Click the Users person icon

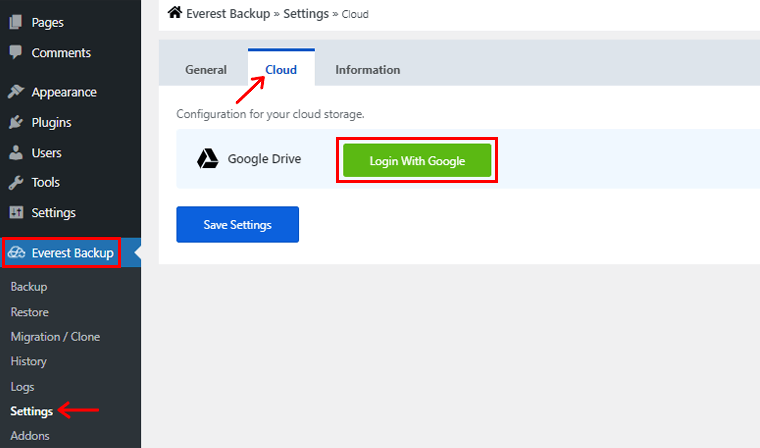coord(16,152)
